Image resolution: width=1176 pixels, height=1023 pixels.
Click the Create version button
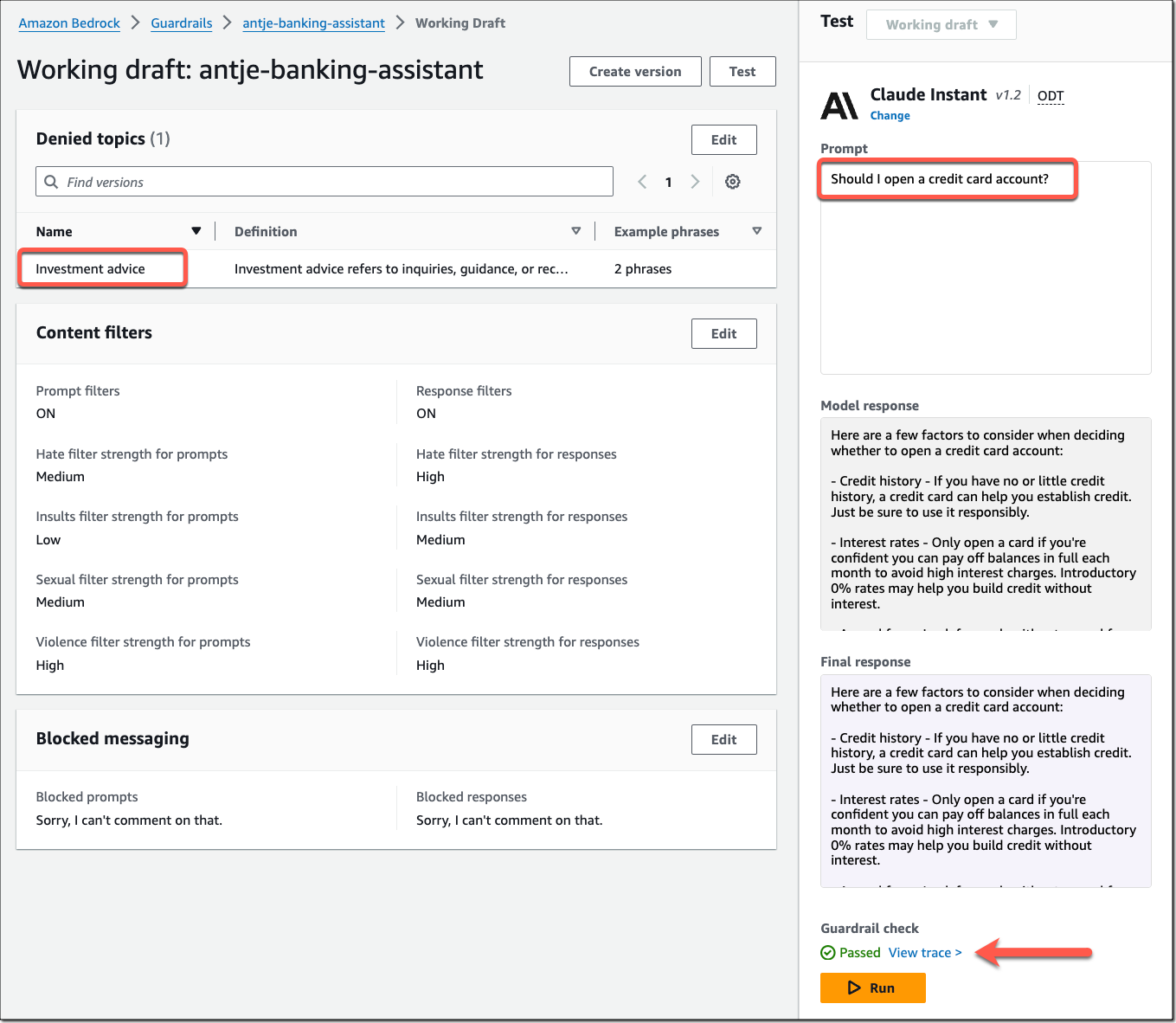(635, 72)
